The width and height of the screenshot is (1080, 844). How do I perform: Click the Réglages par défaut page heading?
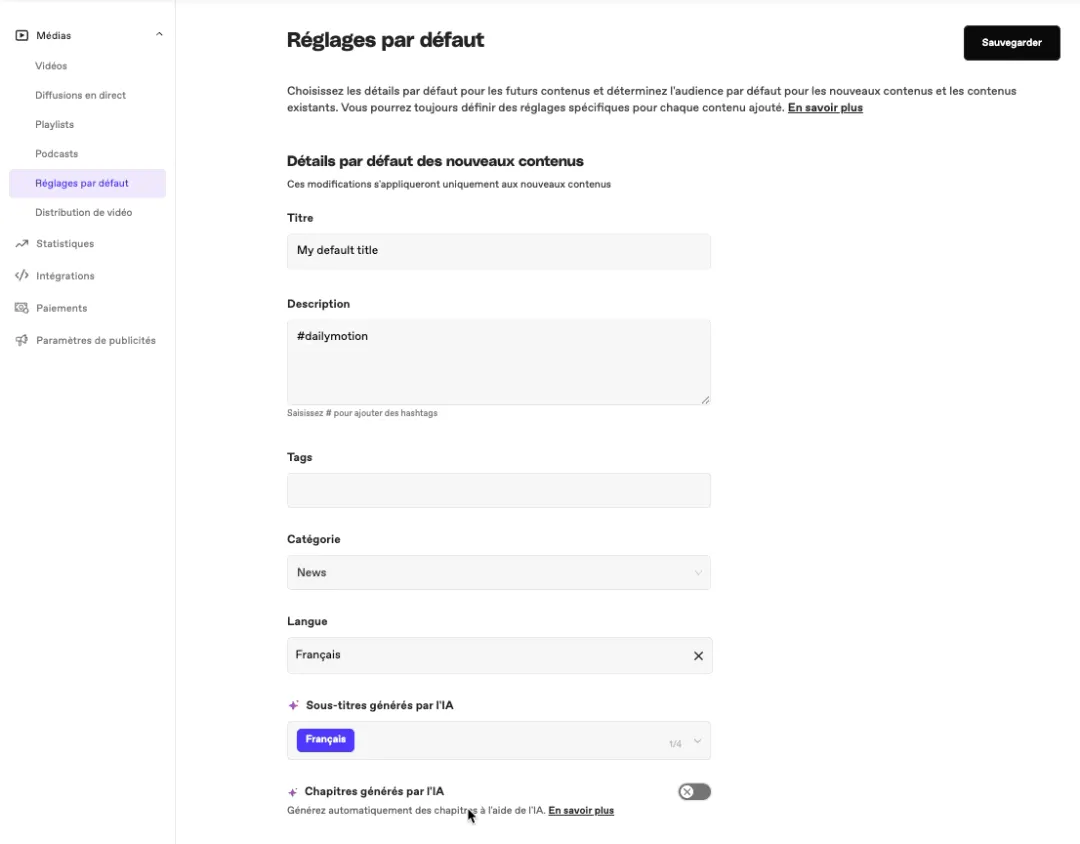tap(385, 40)
